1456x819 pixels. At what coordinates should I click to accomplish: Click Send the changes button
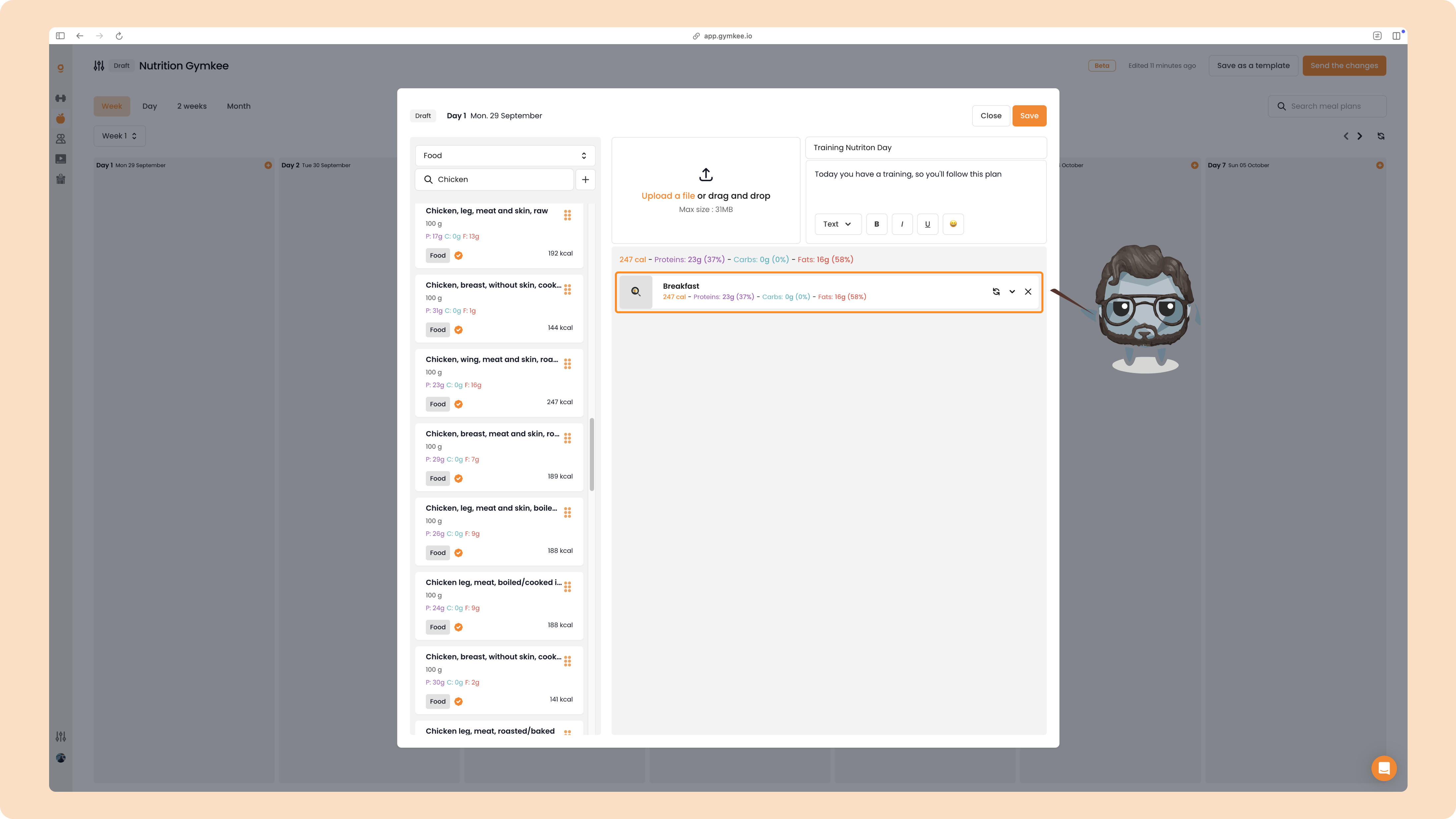coord(1344,66)
